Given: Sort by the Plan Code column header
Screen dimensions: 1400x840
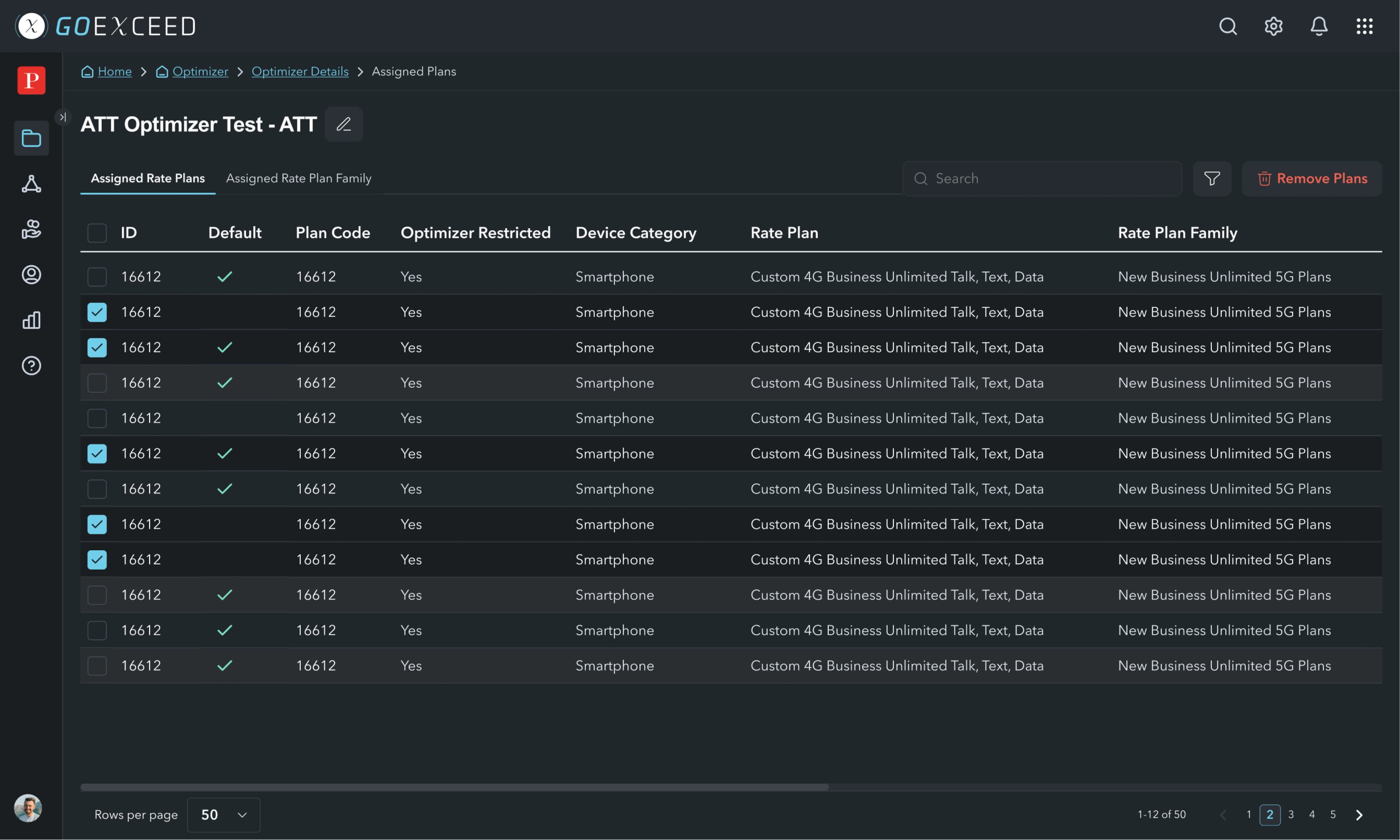Looking at the screenshot, I should coord(333,233).
